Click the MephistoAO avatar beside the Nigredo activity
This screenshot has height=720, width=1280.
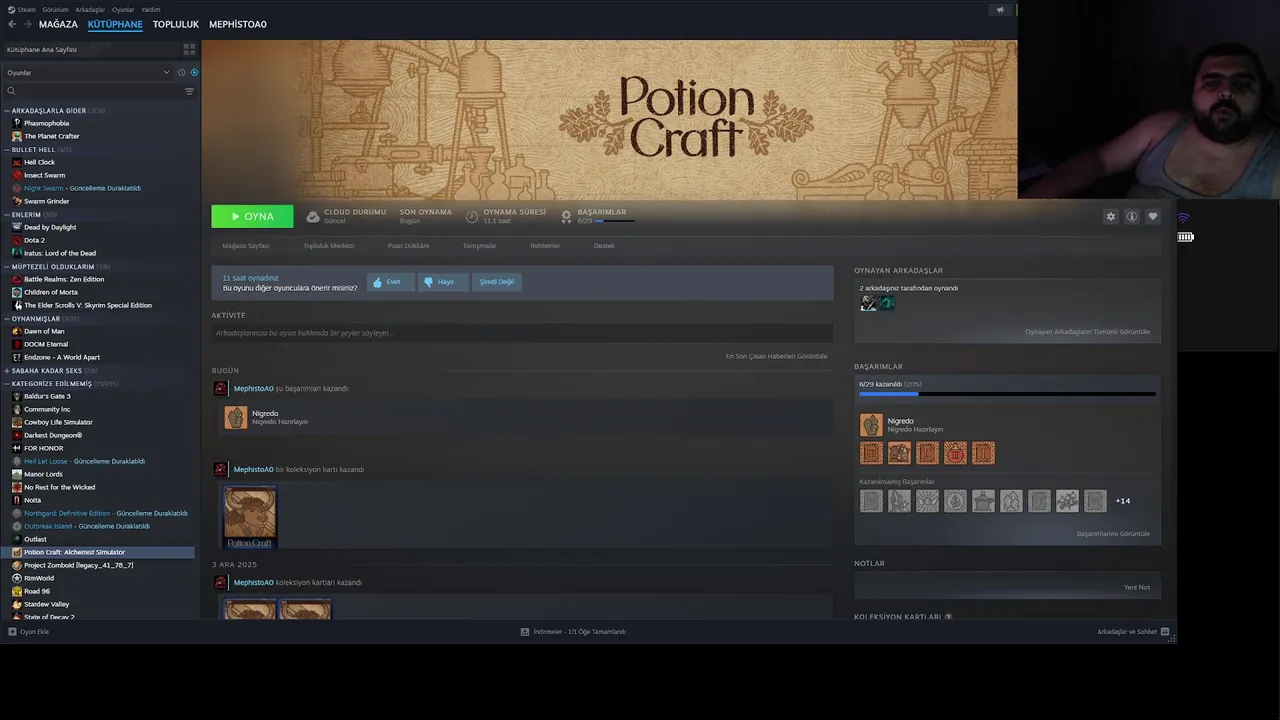pyautogui.click(x=220, y=388)
